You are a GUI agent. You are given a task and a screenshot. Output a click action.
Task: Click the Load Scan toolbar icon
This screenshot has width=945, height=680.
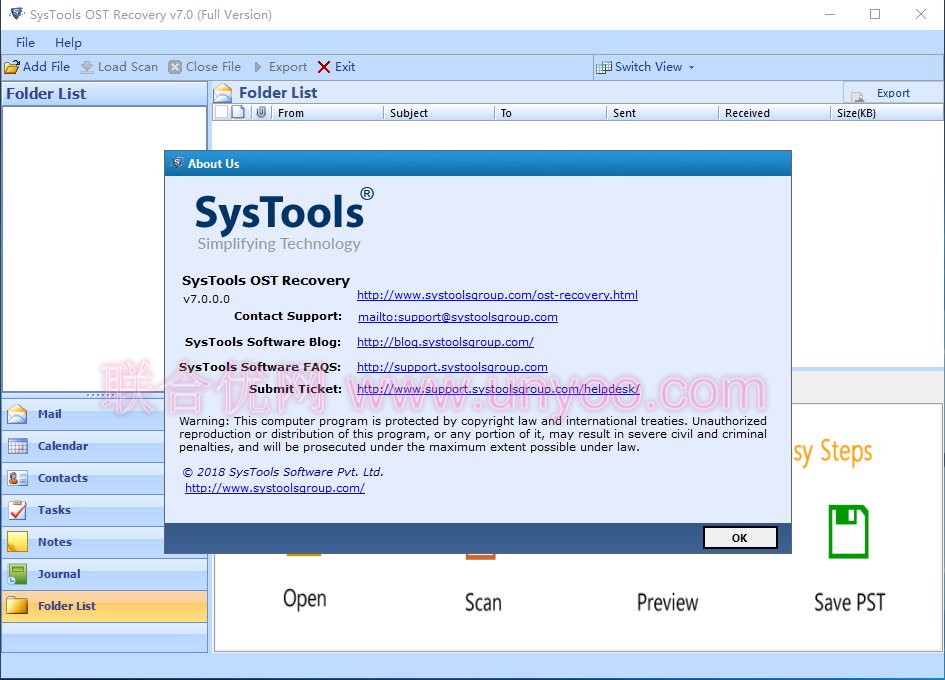point(87,67)
